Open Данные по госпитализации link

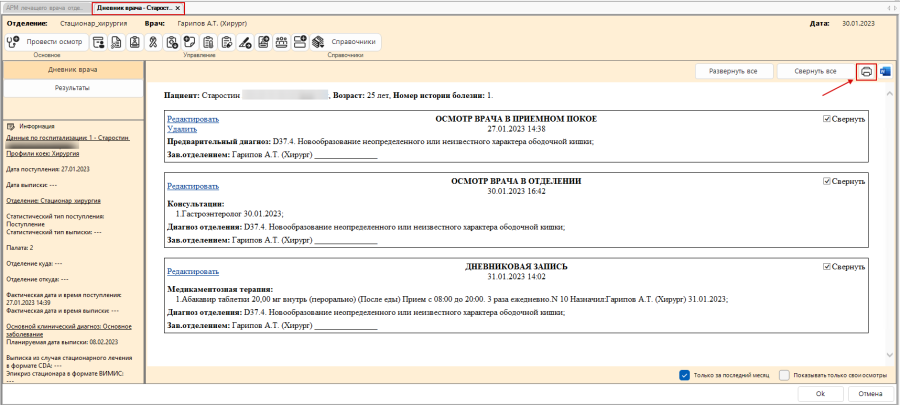point(68,138)
